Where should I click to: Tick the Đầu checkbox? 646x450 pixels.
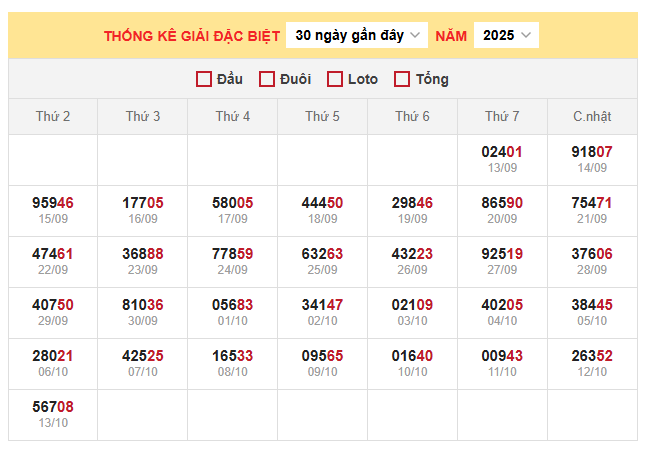click(204, 79)
